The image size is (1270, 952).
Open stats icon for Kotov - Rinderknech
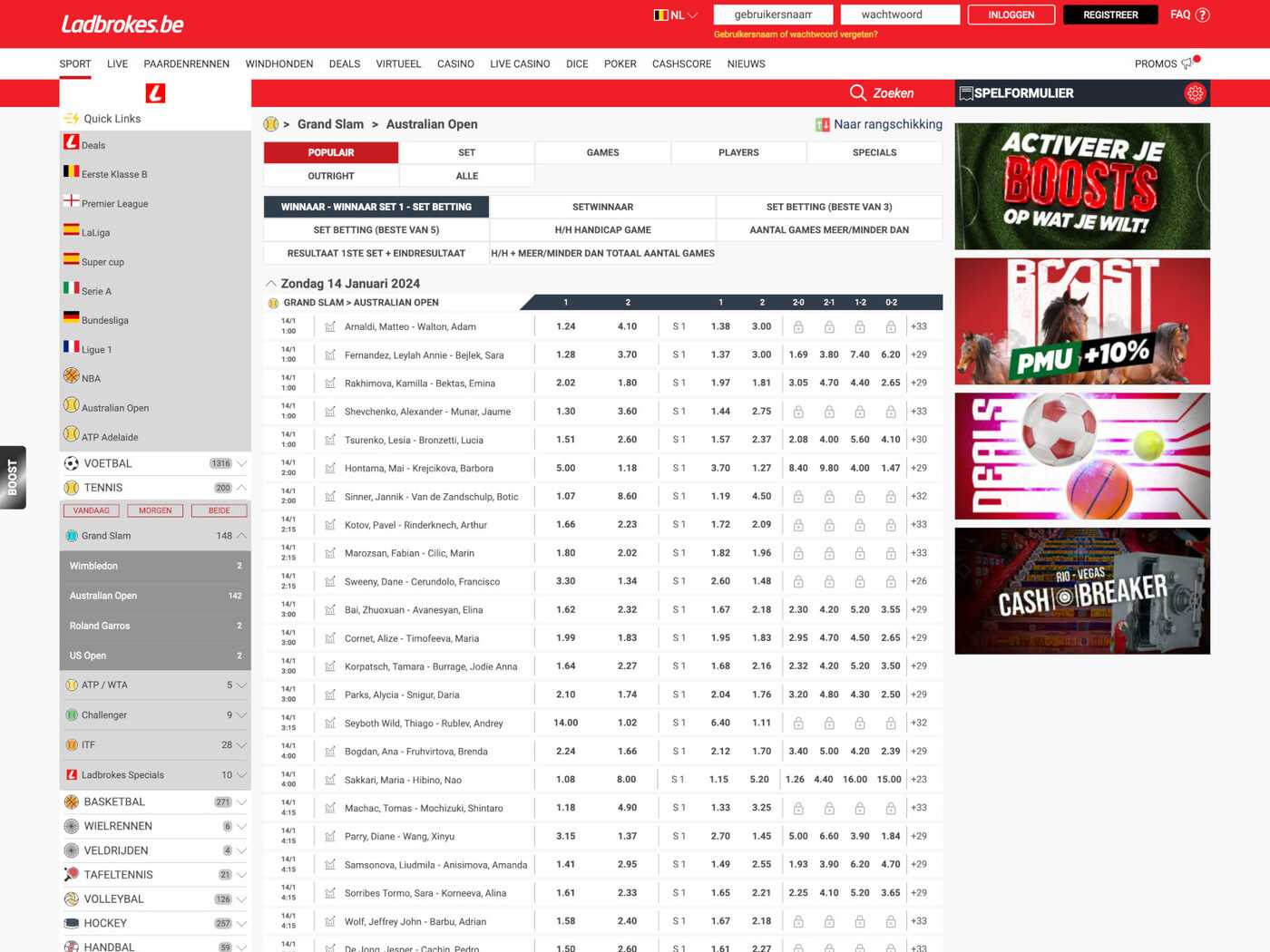[330, 525]
